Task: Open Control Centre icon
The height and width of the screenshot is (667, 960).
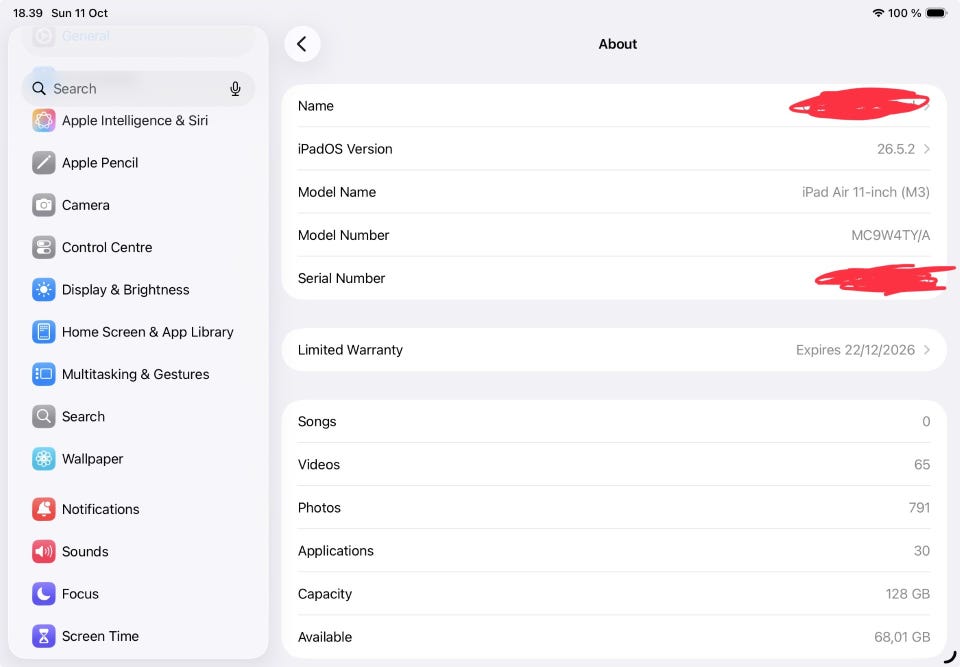Action: (x=43, y=247)
